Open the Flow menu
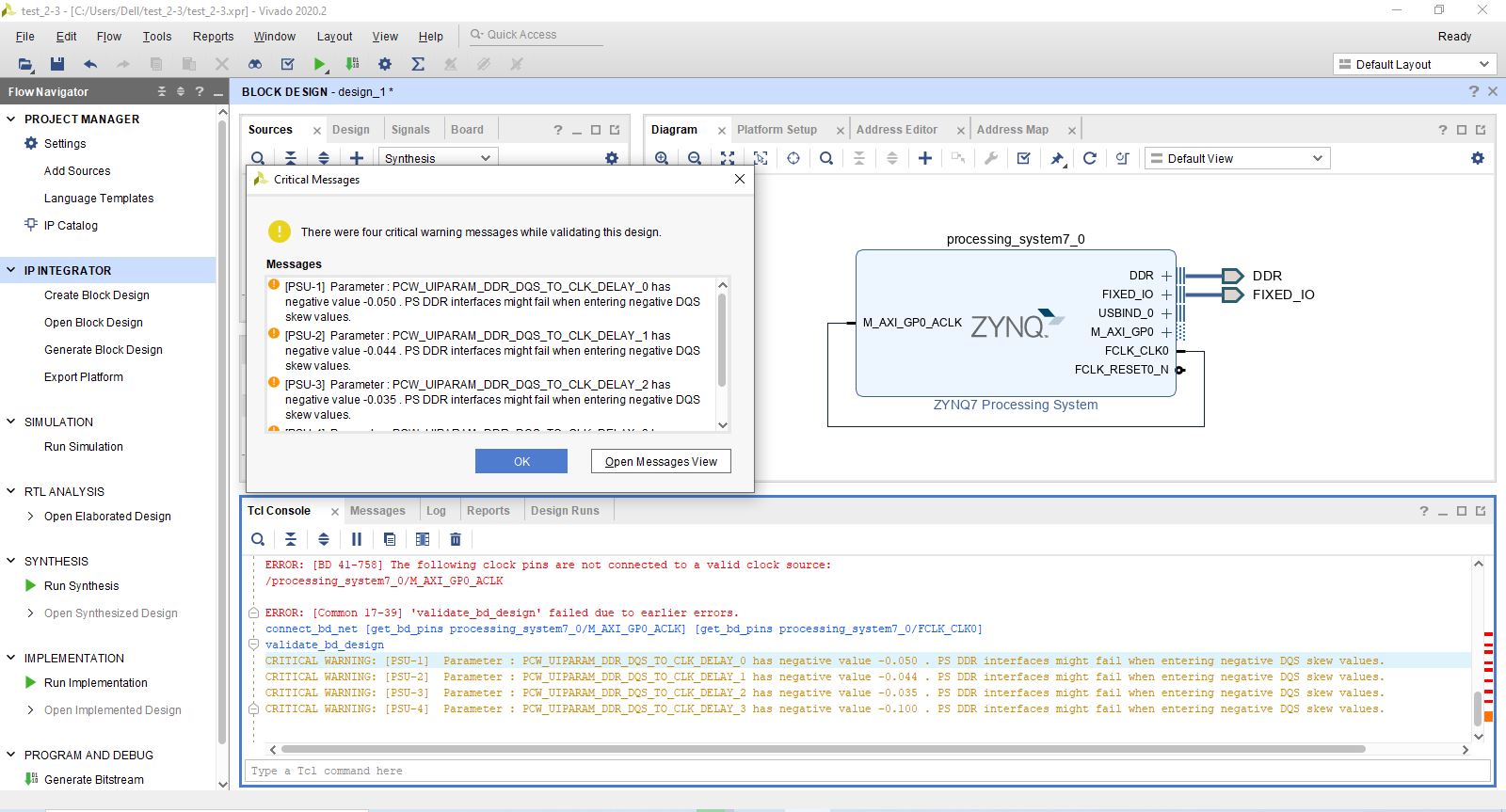This screenshot has width=1506, height=812. pos(109,37)
